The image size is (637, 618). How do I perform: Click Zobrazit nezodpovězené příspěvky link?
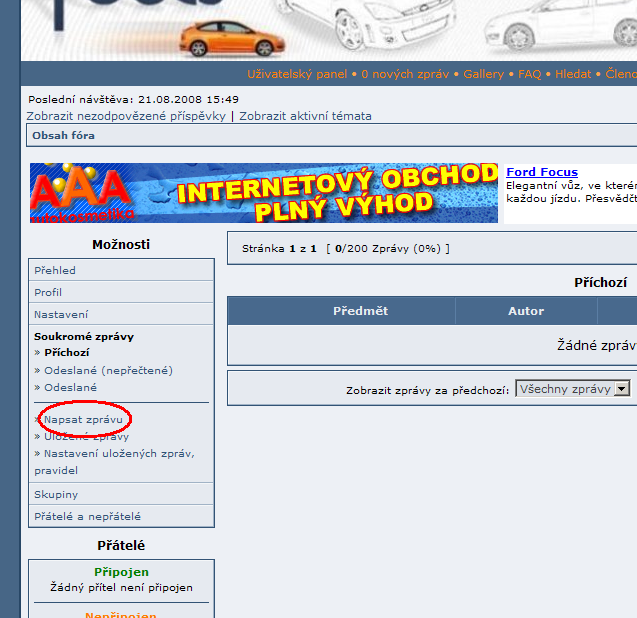(x=126, y=116)
